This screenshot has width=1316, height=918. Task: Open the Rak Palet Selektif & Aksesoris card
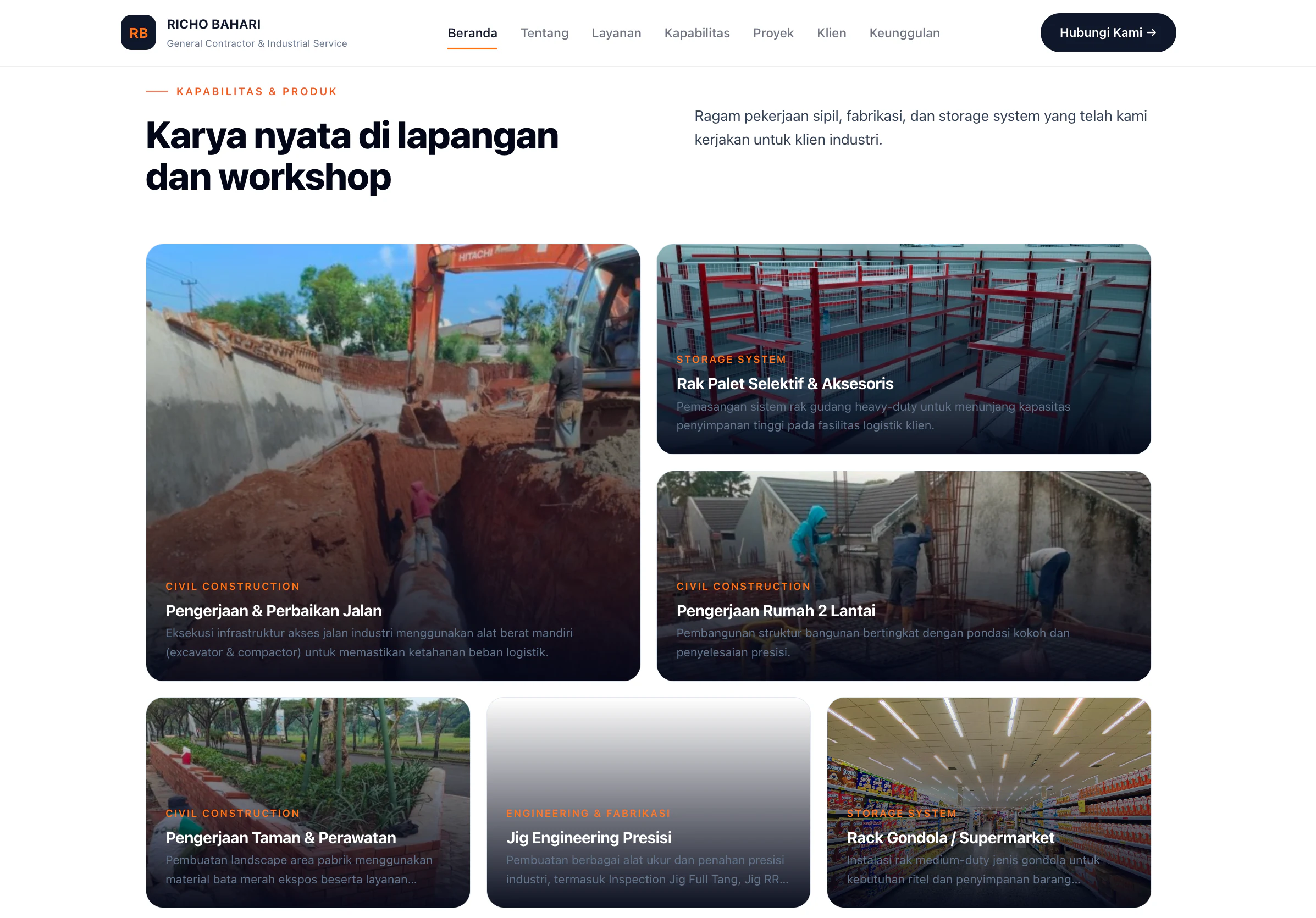[x=903, y=349]
